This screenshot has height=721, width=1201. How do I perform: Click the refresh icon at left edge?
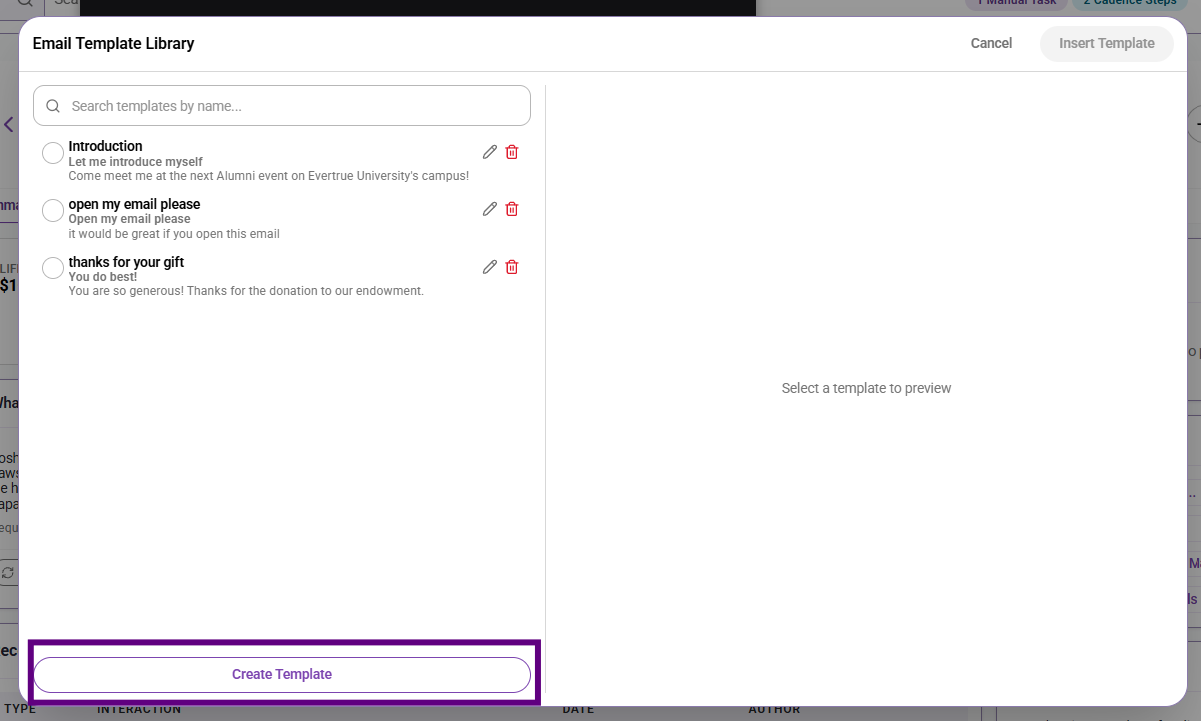8,572
